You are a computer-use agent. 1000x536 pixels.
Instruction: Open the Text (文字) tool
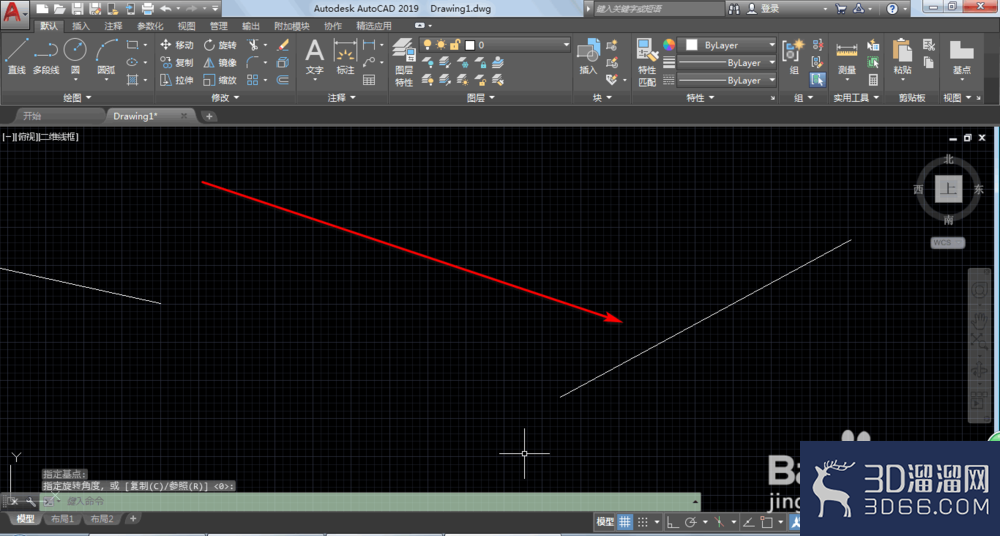pos(314,56)
